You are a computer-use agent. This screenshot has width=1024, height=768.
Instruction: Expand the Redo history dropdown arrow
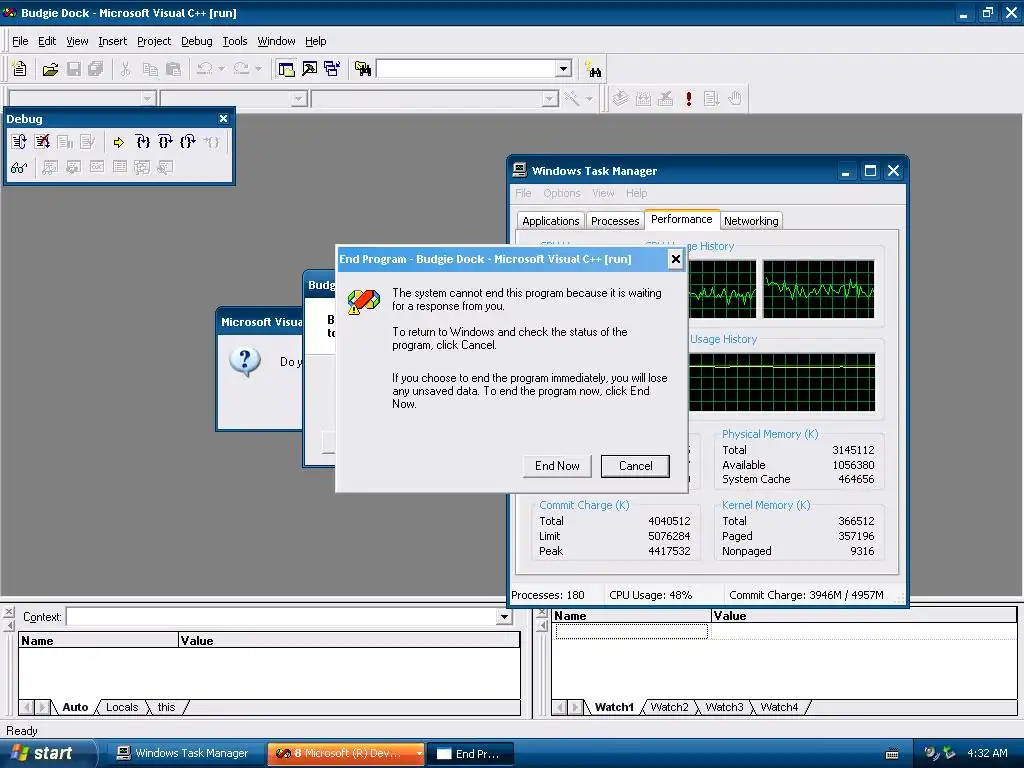(258, 69)
